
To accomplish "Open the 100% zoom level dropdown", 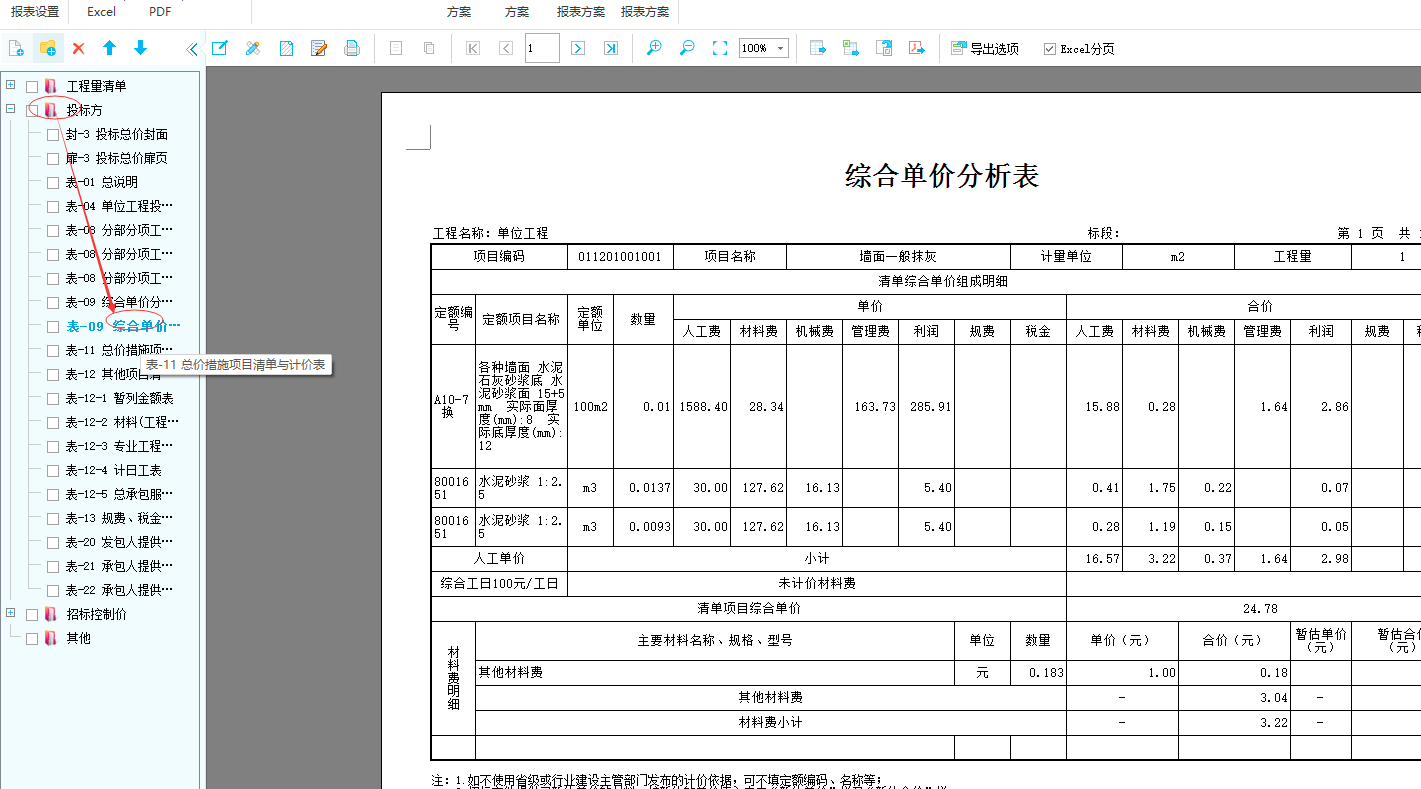I will click(781, 48).
